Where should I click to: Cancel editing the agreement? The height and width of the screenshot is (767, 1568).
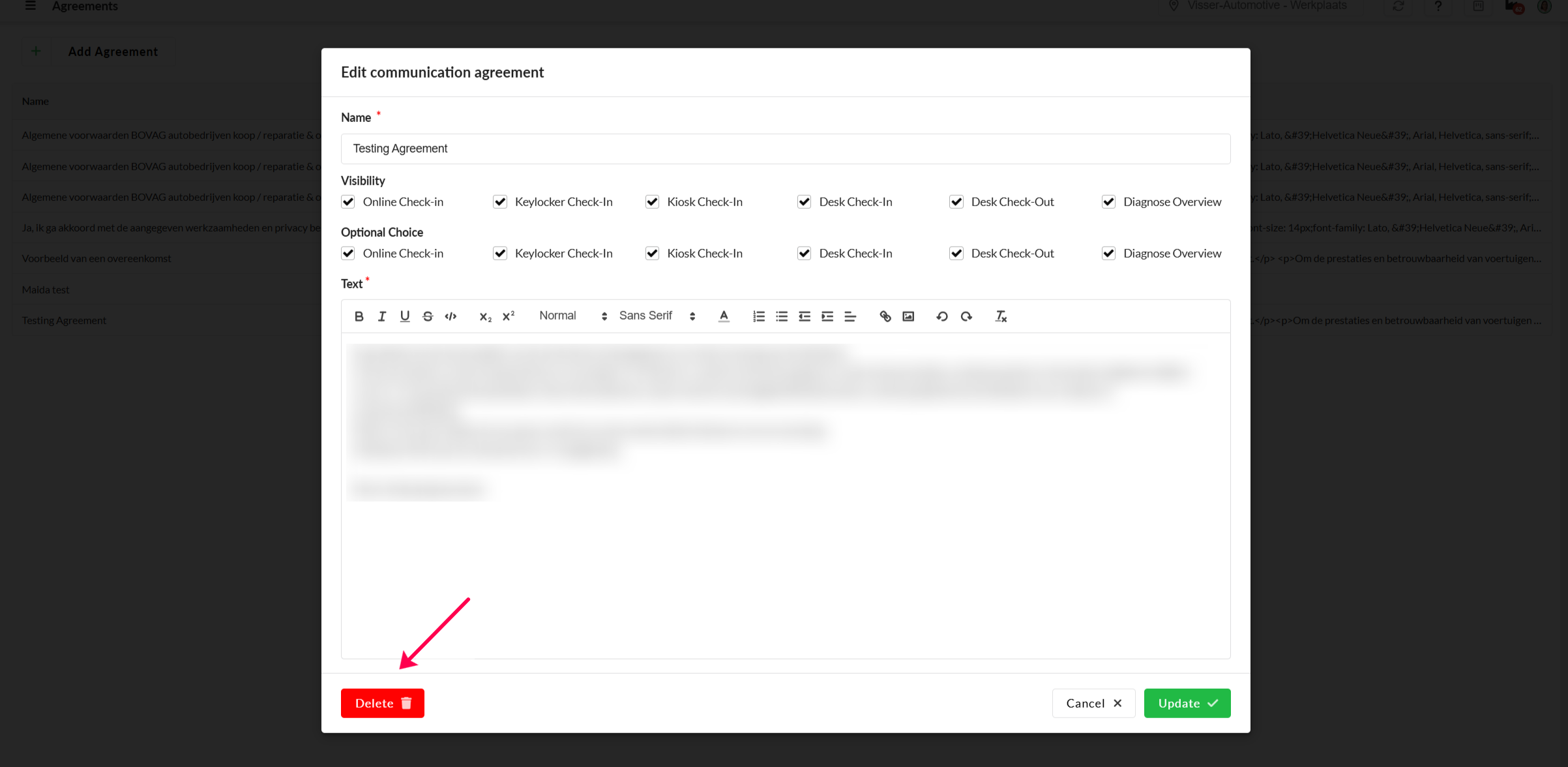tap(1093, 703)
